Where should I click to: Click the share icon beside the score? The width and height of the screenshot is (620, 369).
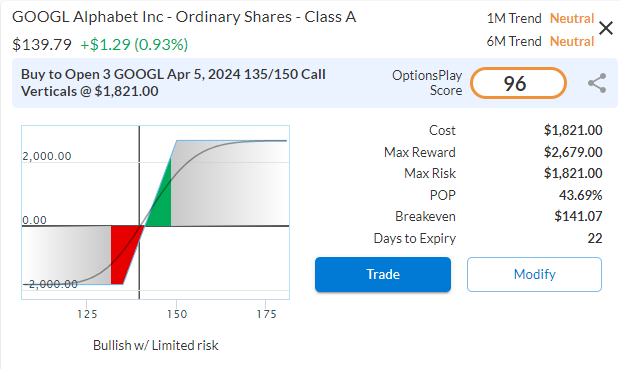[x=597, y=83]
